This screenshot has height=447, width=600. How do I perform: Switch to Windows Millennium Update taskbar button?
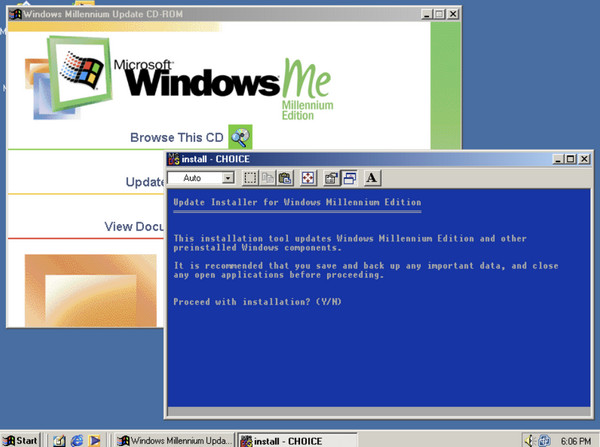(x=175, y=440)
